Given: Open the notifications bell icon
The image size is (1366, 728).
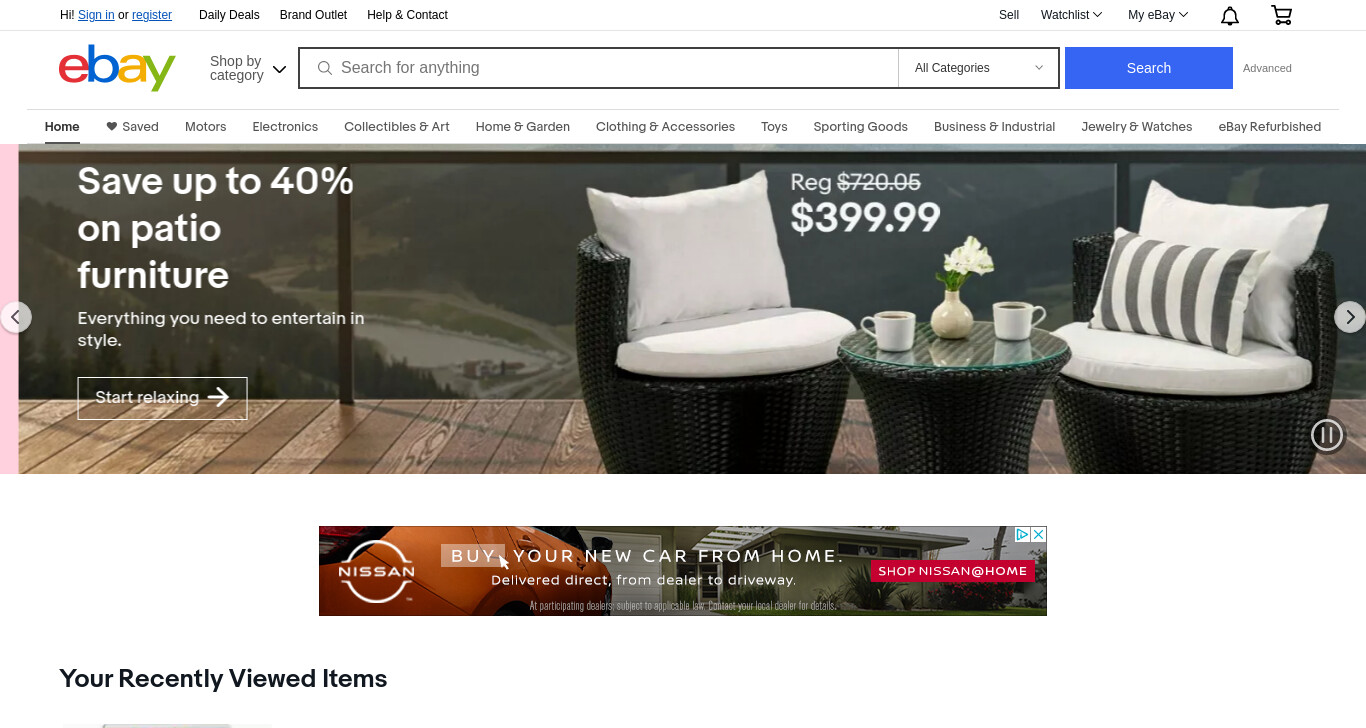Looking at the screenshot, I should coord(1230,15).
